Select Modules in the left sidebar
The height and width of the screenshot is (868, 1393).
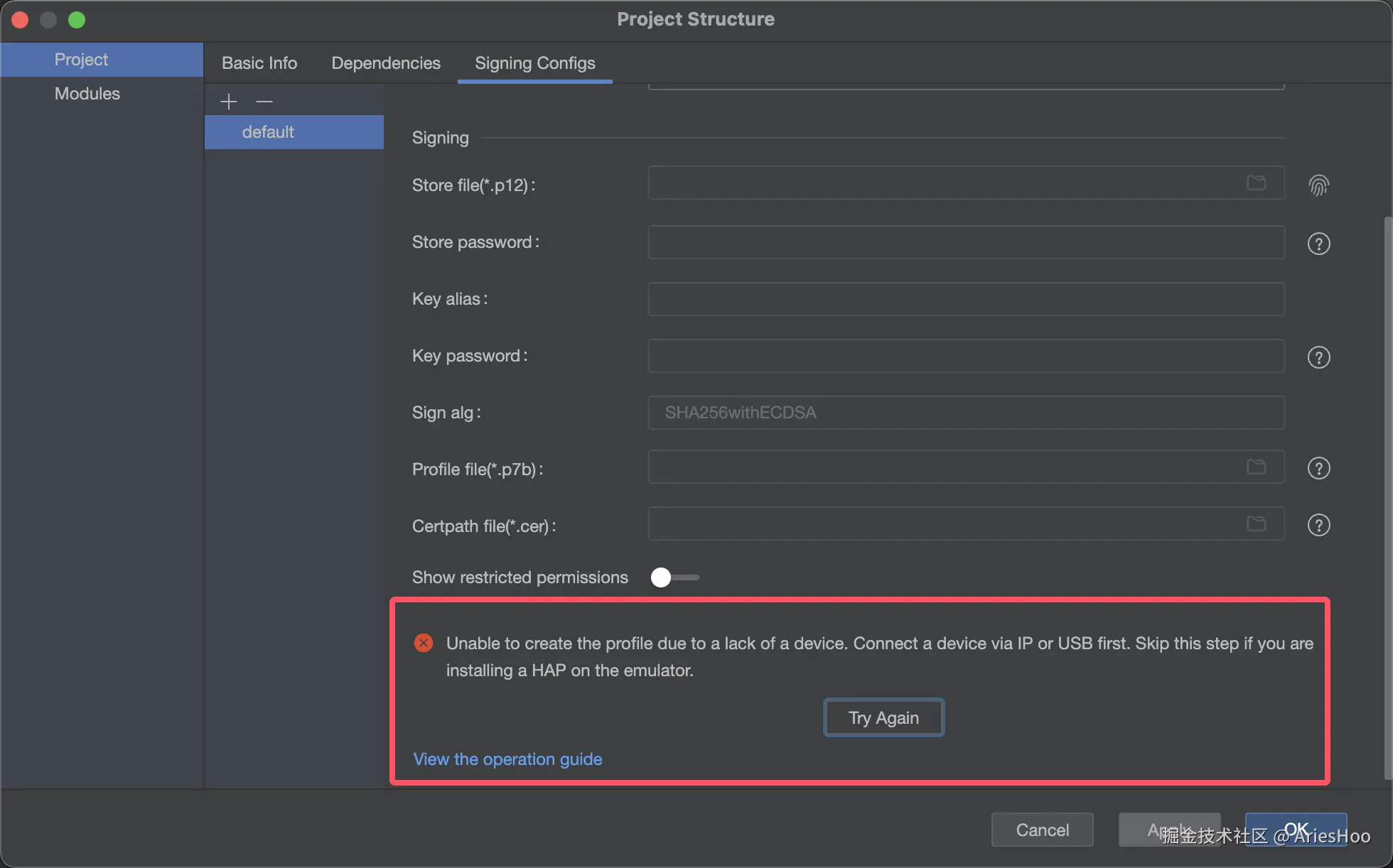(87, 94)
